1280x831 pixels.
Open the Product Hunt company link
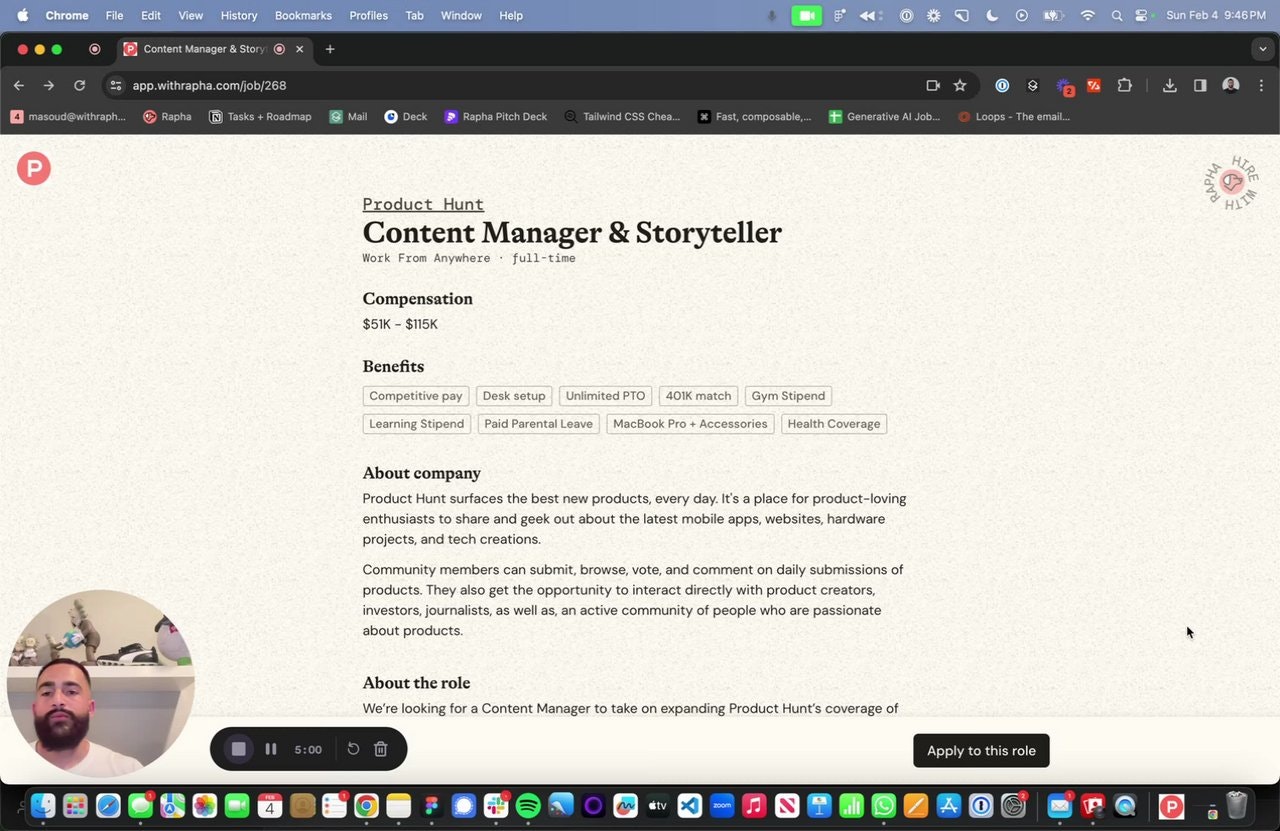pos(423,204)
